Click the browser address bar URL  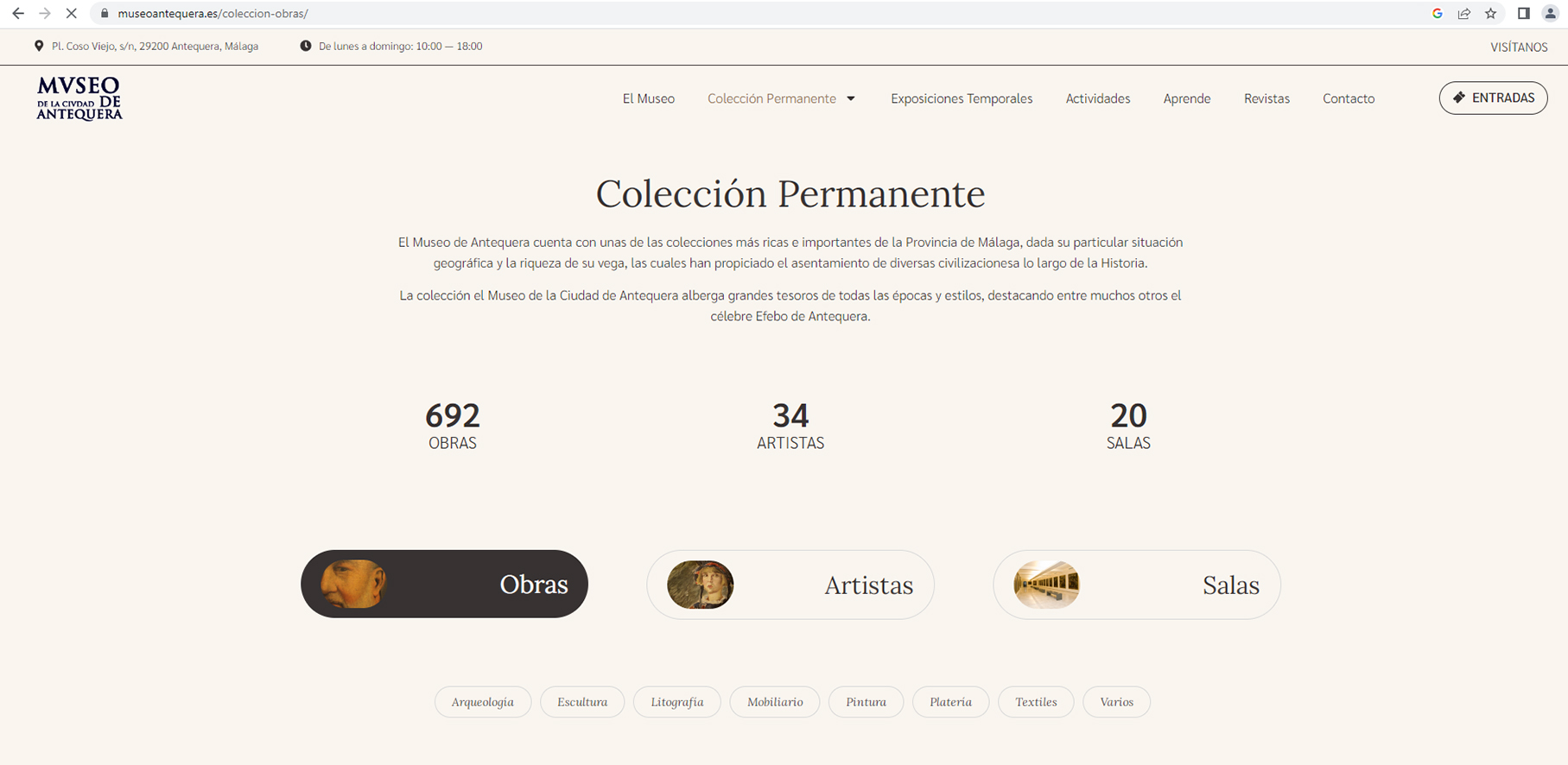(x=213, y=14)
